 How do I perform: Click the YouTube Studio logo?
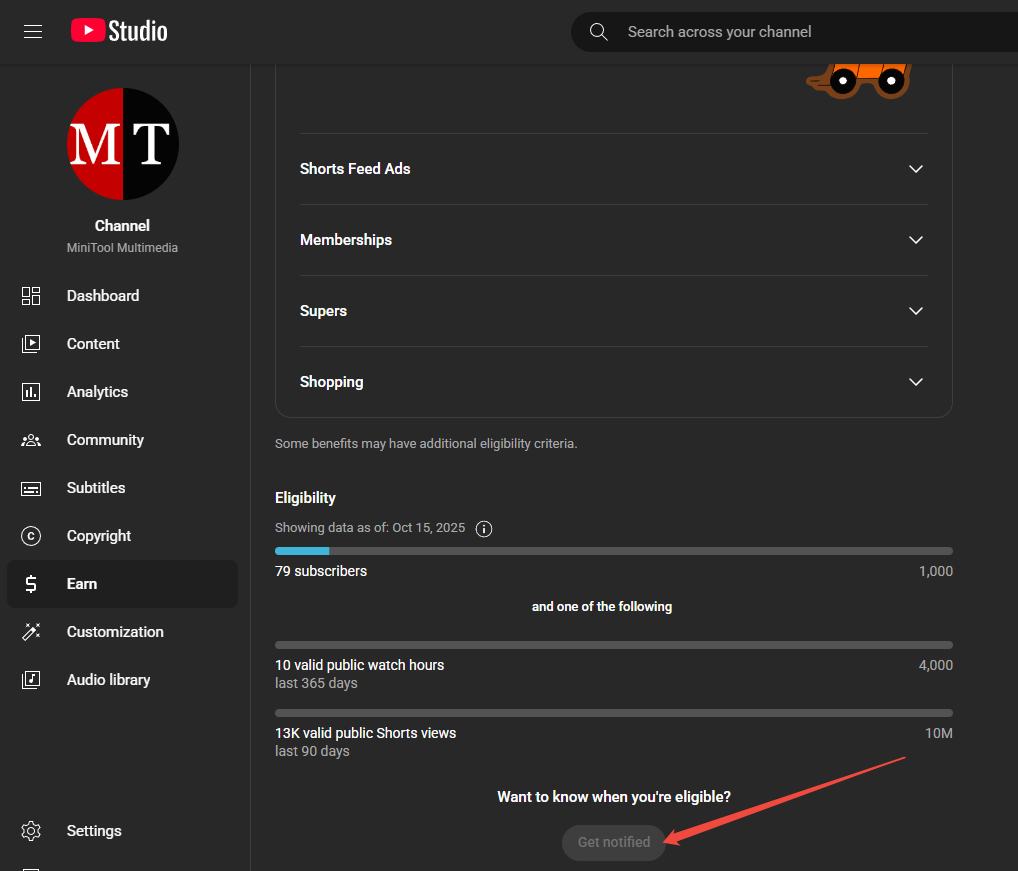coord(118,30)
